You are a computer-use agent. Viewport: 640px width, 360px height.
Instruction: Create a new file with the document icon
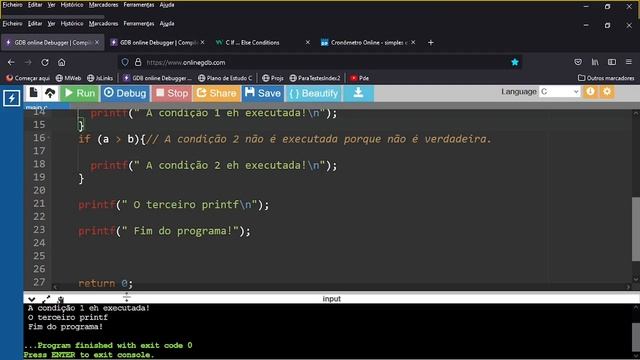33,93
